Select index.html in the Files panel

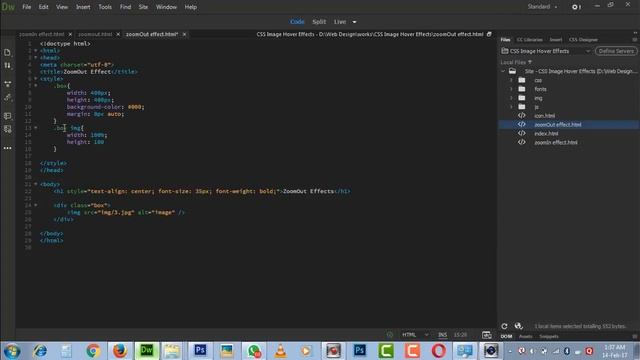tap(546, 133)
